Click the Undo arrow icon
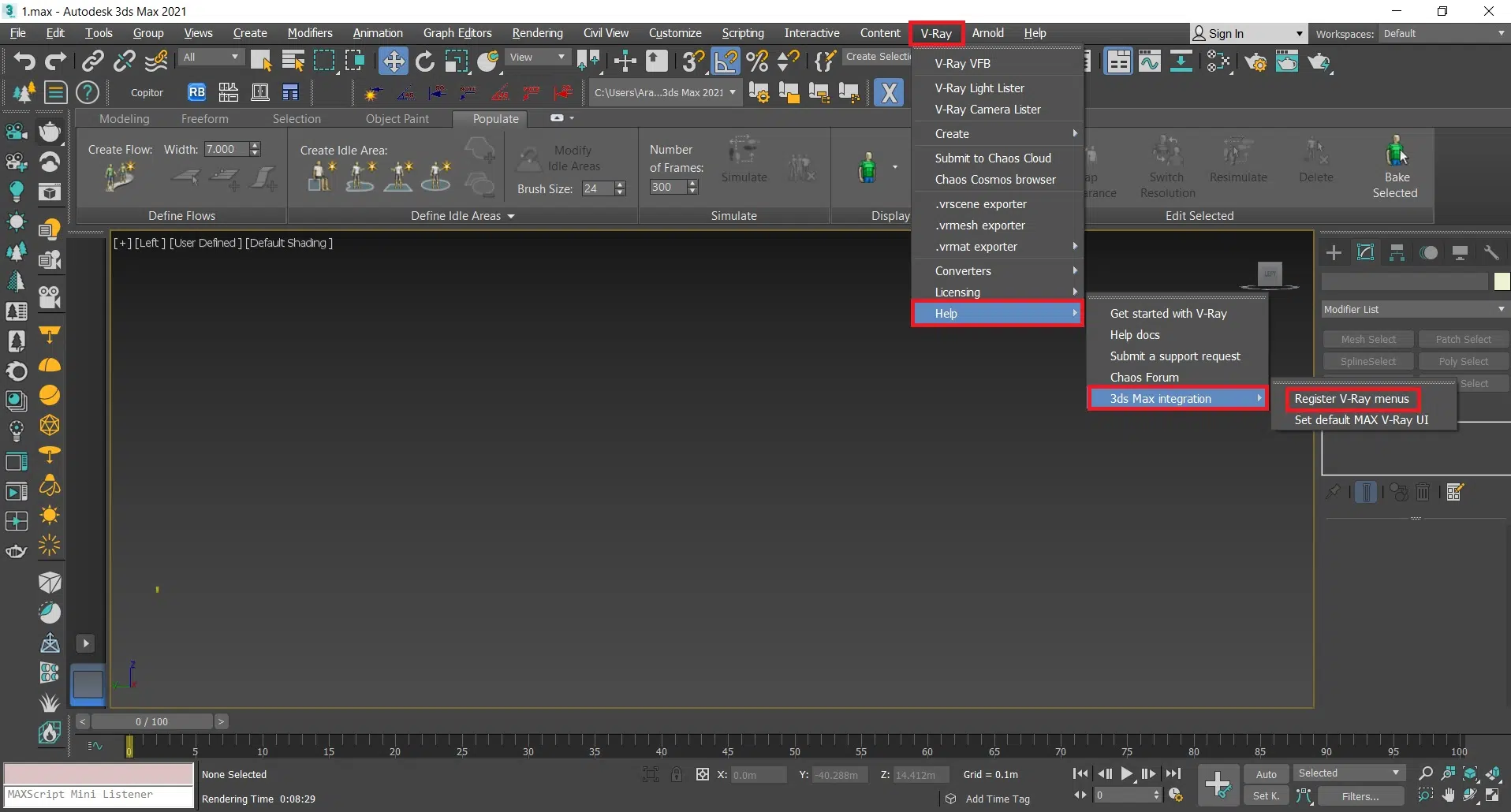1511x812 pixels. point(24,61)
